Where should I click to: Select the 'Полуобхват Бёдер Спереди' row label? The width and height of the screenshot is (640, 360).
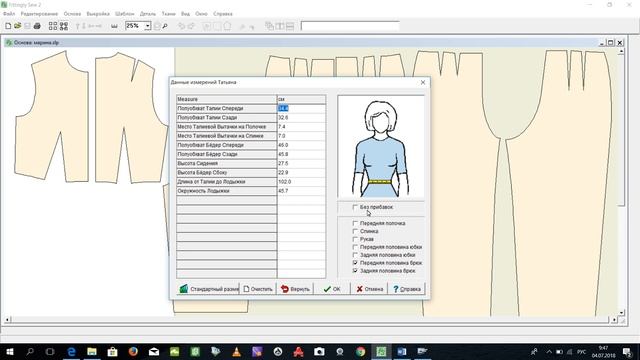pos(227,145)
